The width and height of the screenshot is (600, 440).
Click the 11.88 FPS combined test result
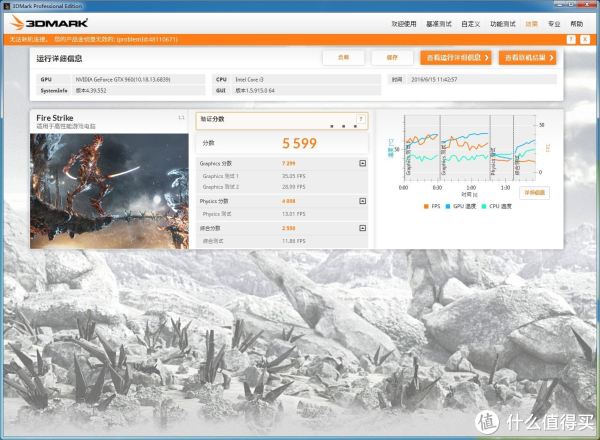click(293, 241)
